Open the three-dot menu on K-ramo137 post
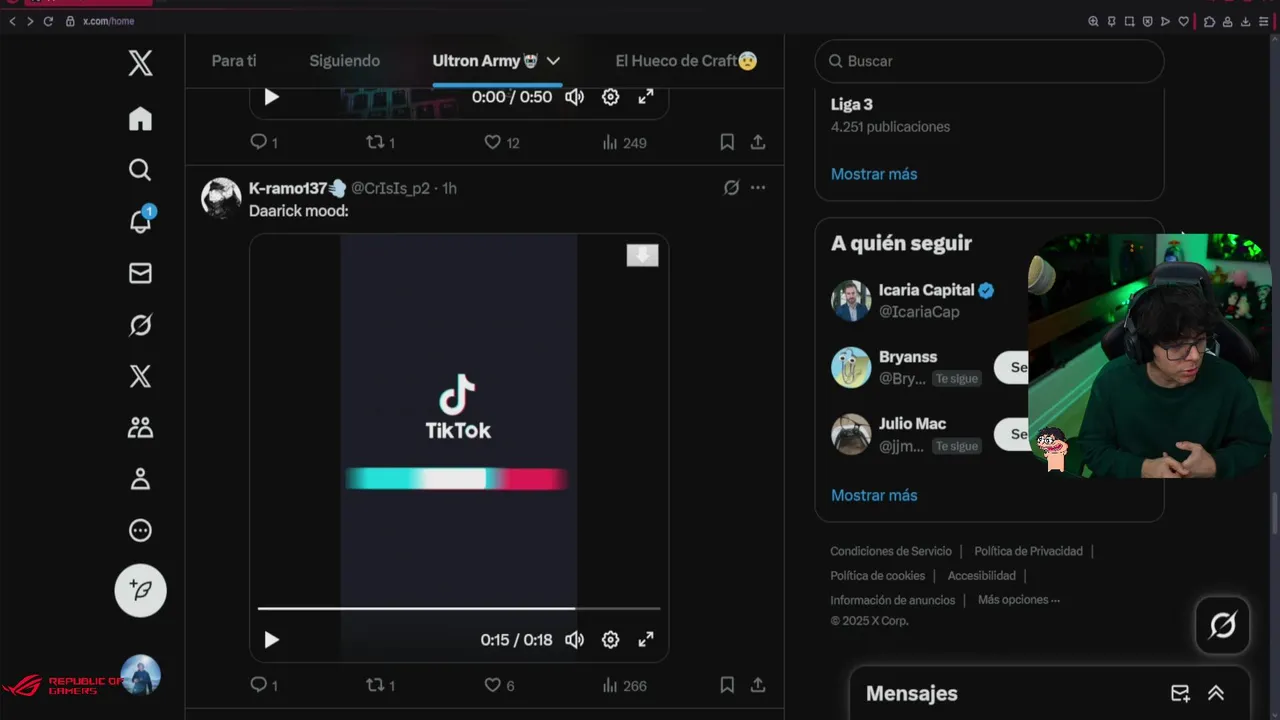 coord(758,188)
